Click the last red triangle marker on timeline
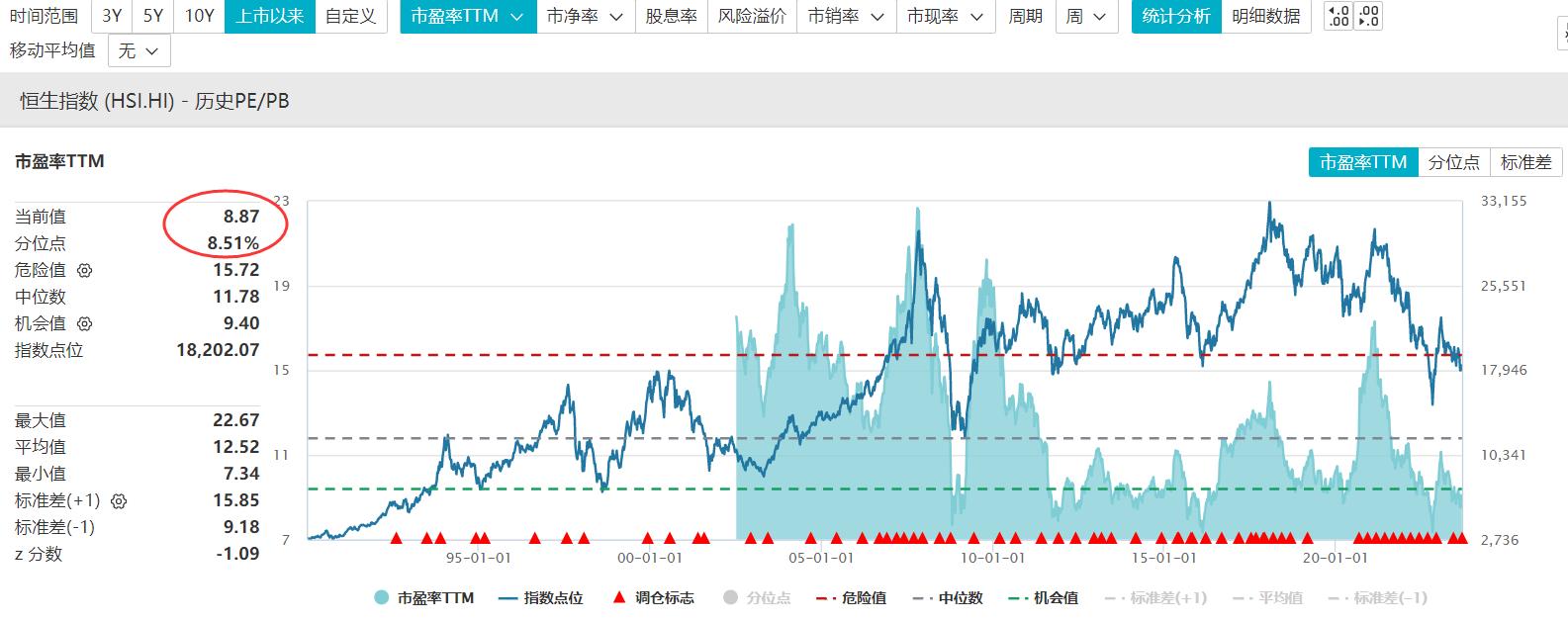Image resolution: width=1568 pixels, height=622 pixels. tap(1462, 538)
